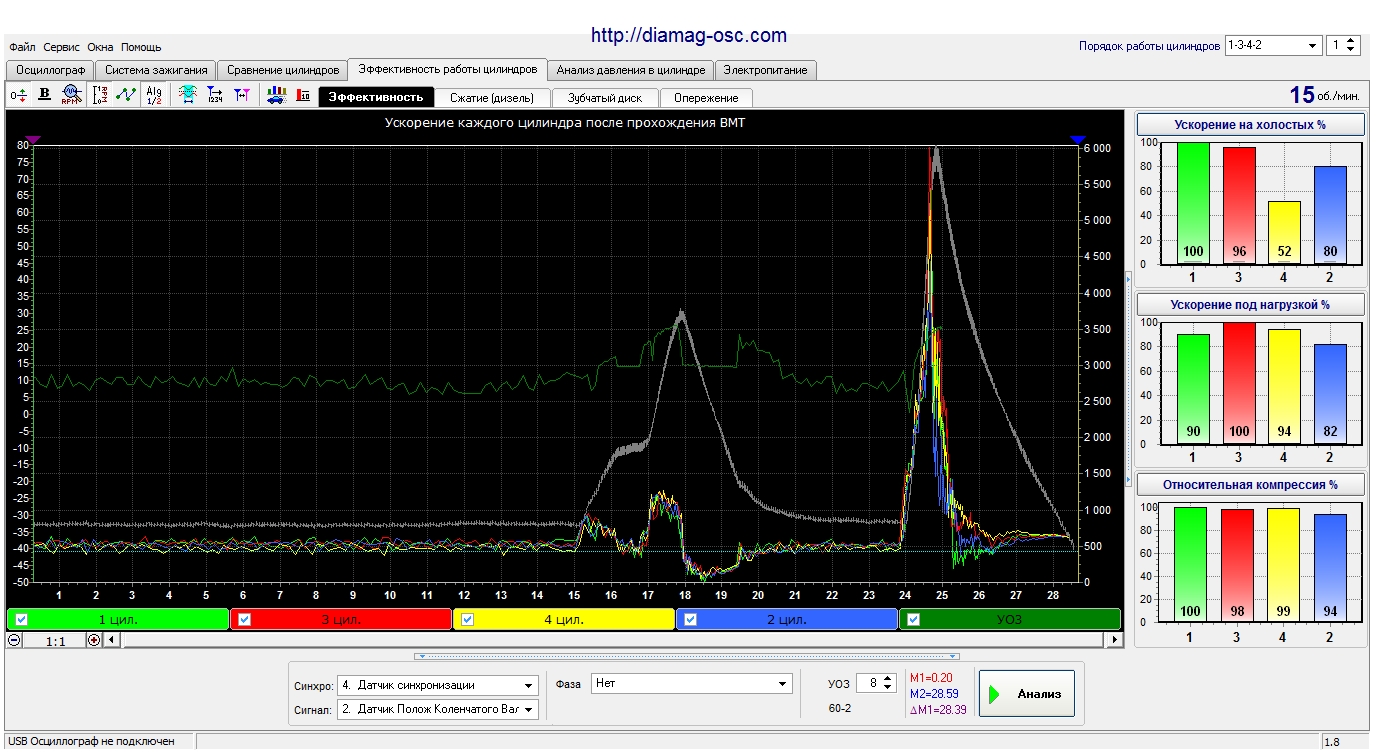
Task: Click the red bar 10 icon
Action: pos(303,95)
